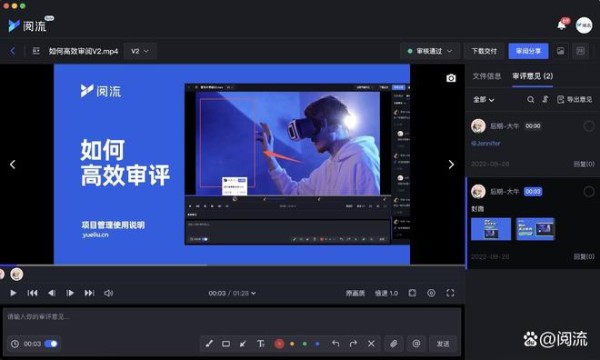This screenshot has width=600, height=360.
Task: Search comments with the magnifier icon
Action: click(x=530, y=100)
